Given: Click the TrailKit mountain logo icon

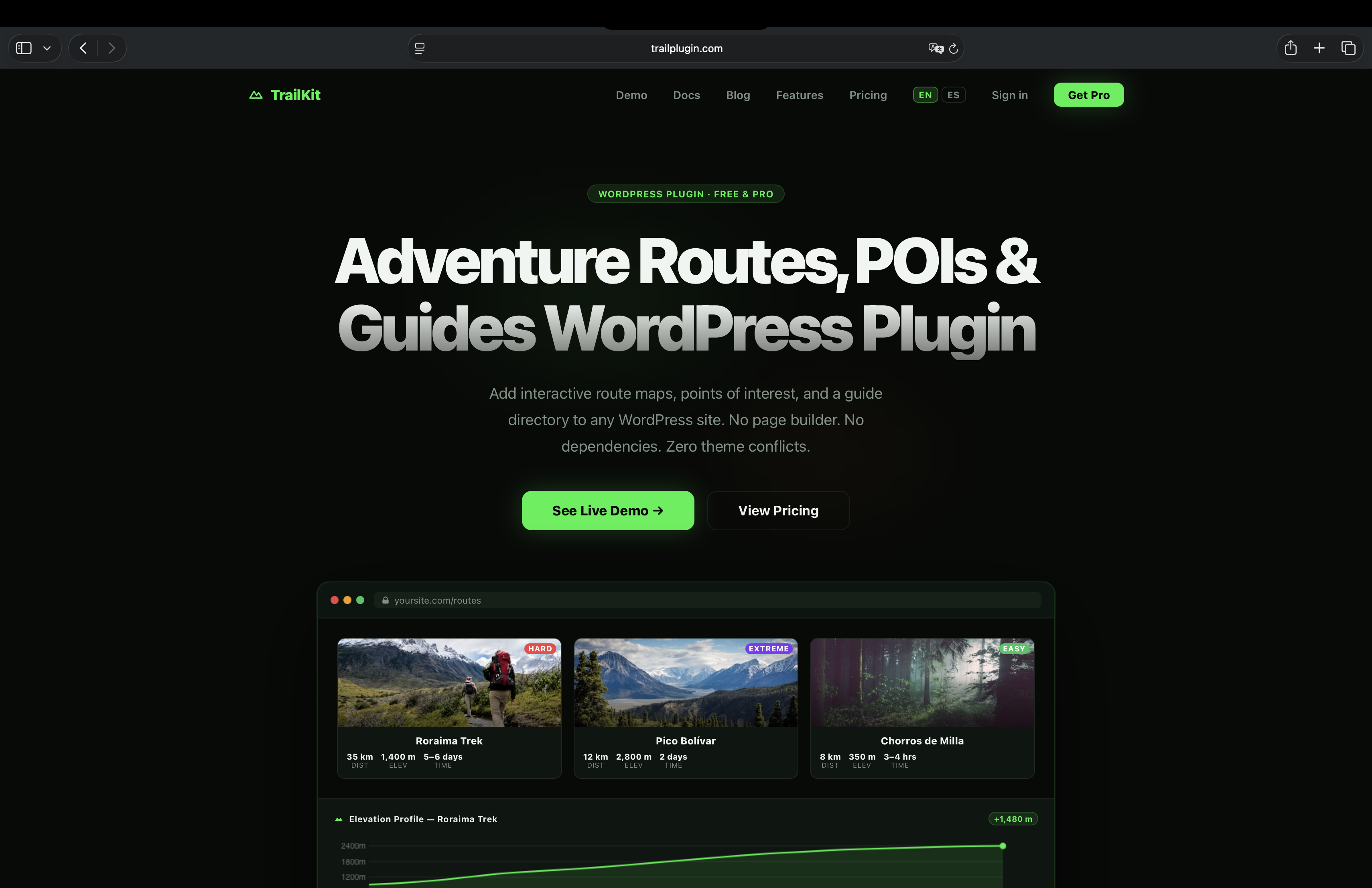Looking at the screenshot, I should pos(256,95).
